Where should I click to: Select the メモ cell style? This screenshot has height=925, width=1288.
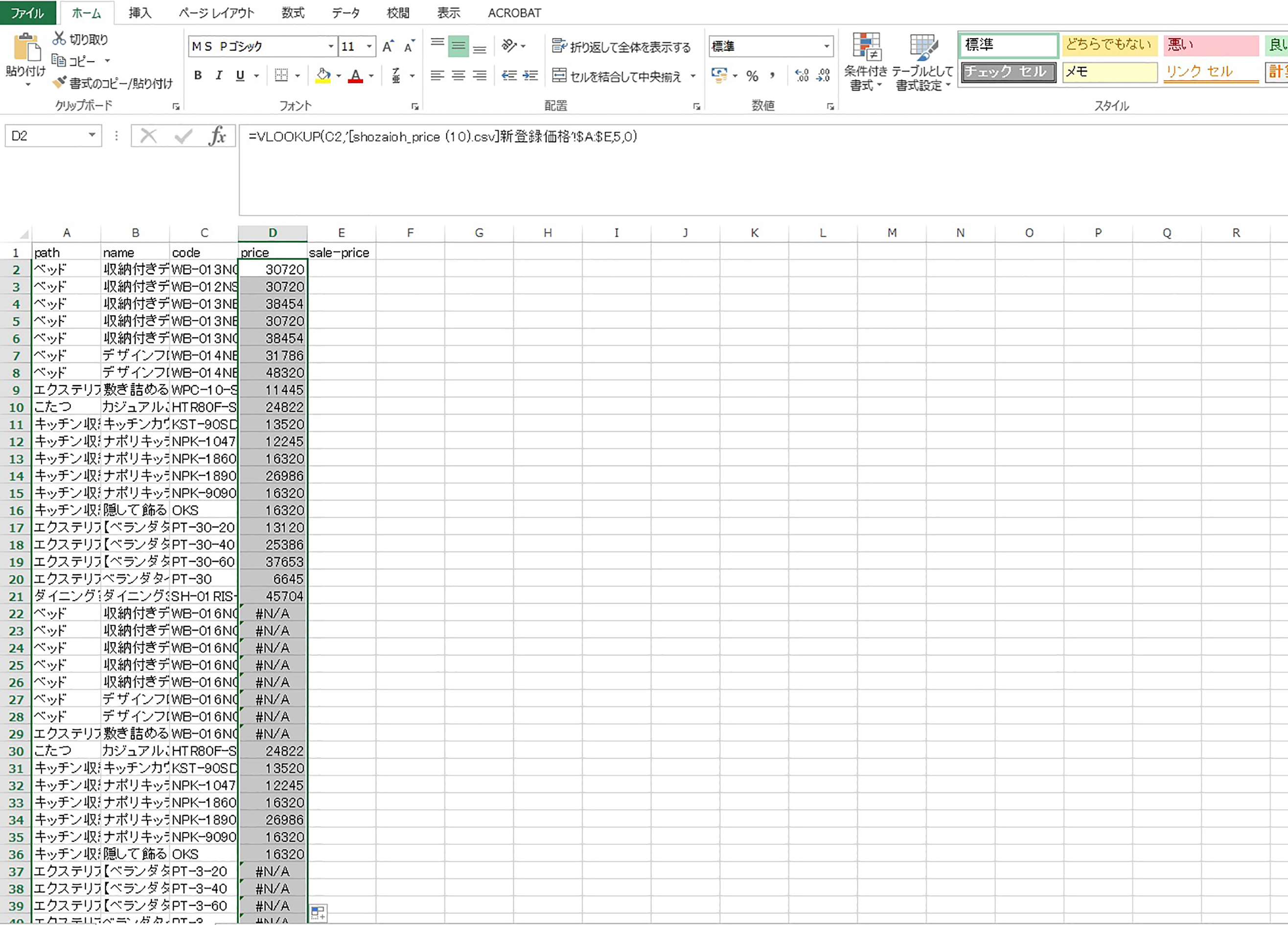pos(1110,72)
